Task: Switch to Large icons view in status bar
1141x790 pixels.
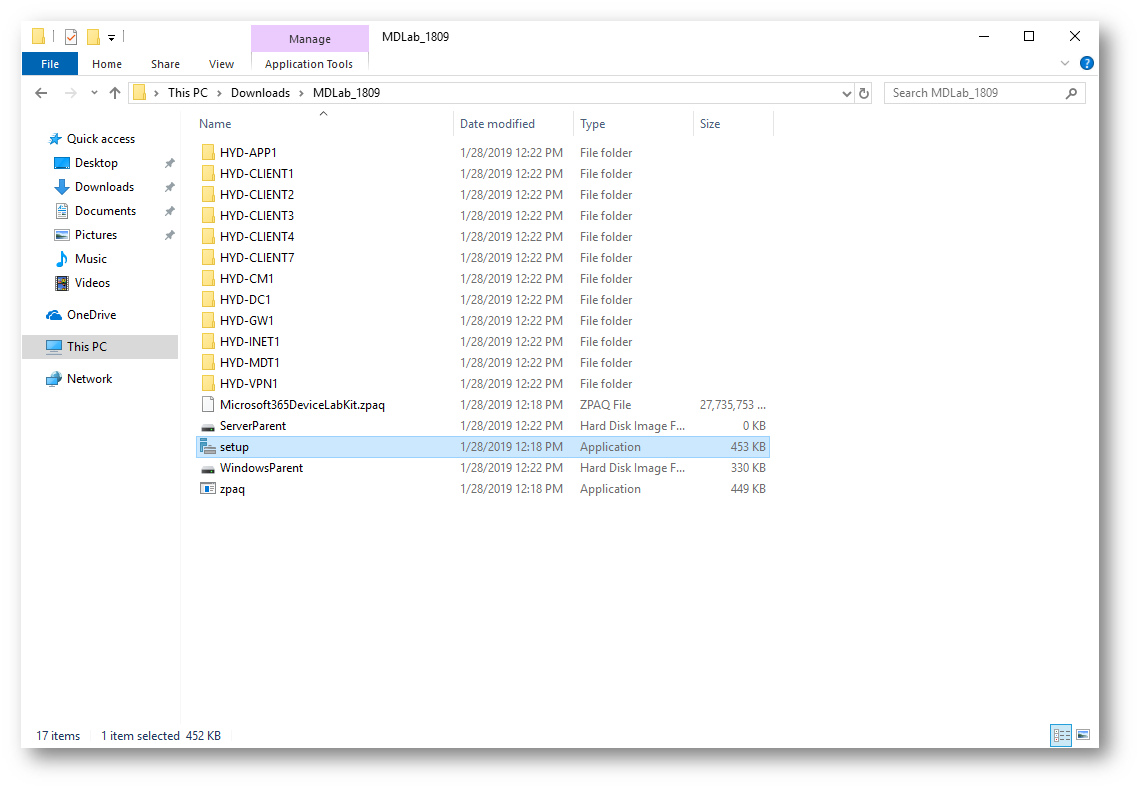Action: [1083, 735]
